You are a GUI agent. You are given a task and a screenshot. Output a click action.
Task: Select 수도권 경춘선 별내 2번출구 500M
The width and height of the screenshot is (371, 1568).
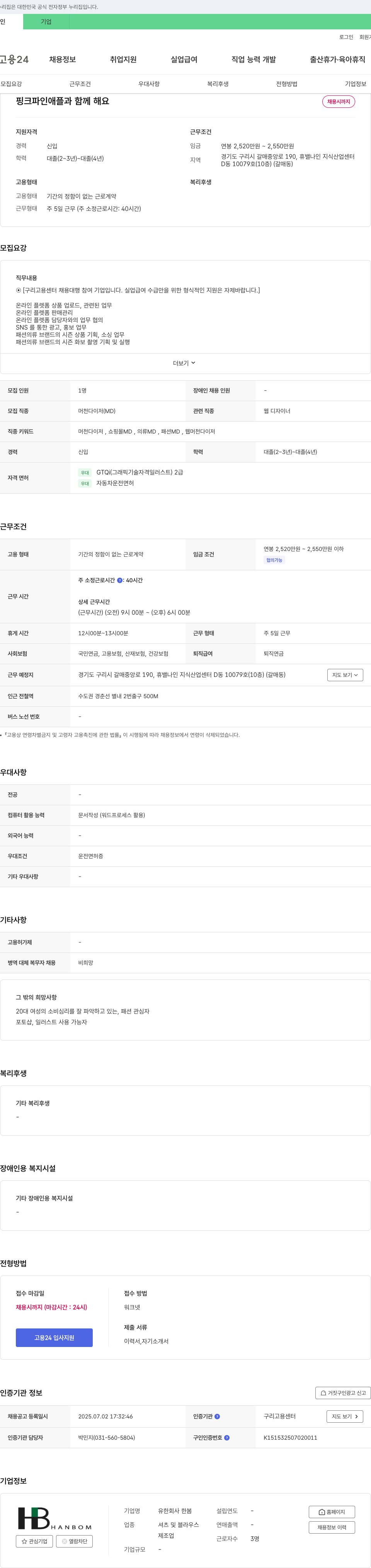(x=118, y=696)
